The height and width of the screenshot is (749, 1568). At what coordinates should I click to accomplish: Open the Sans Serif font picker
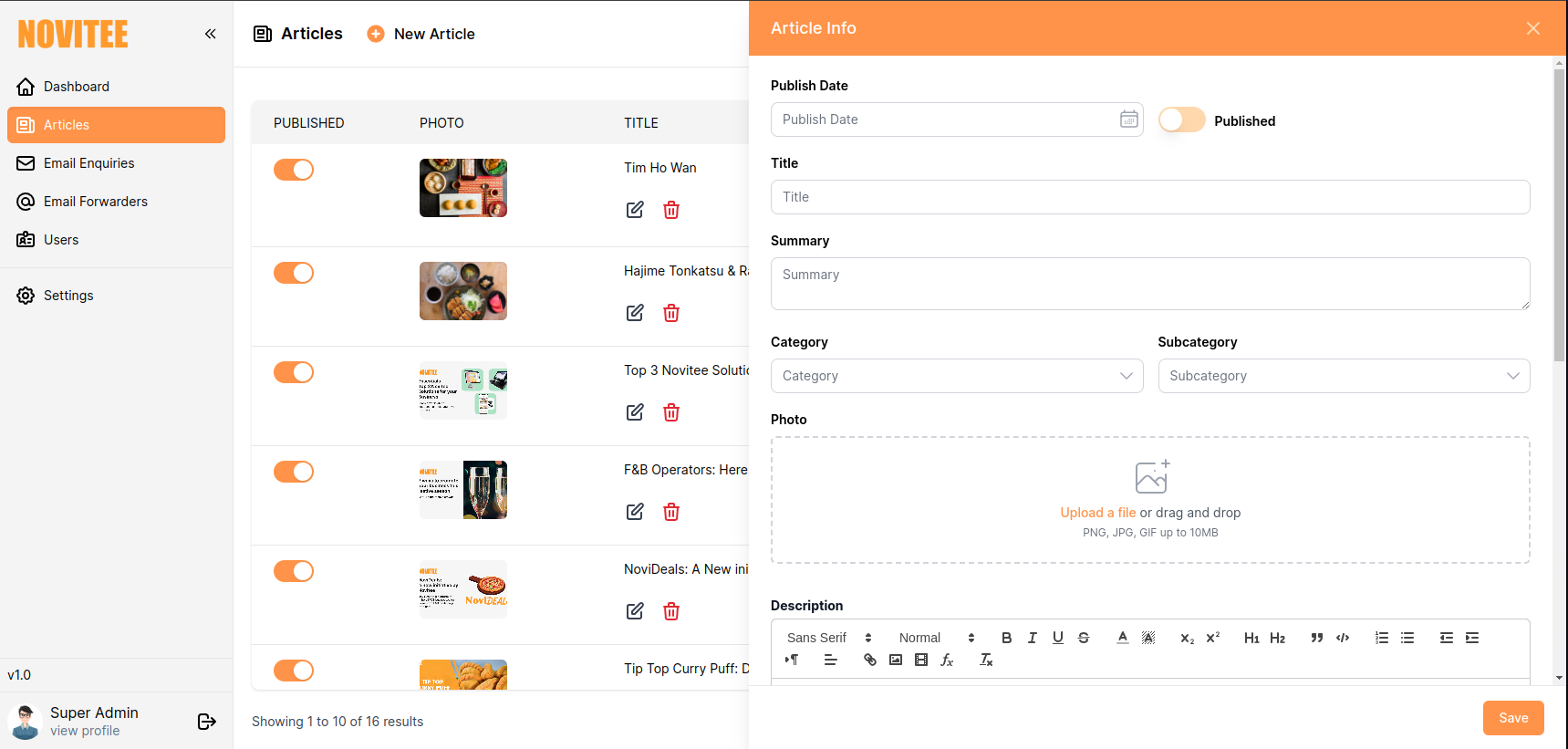829,638
